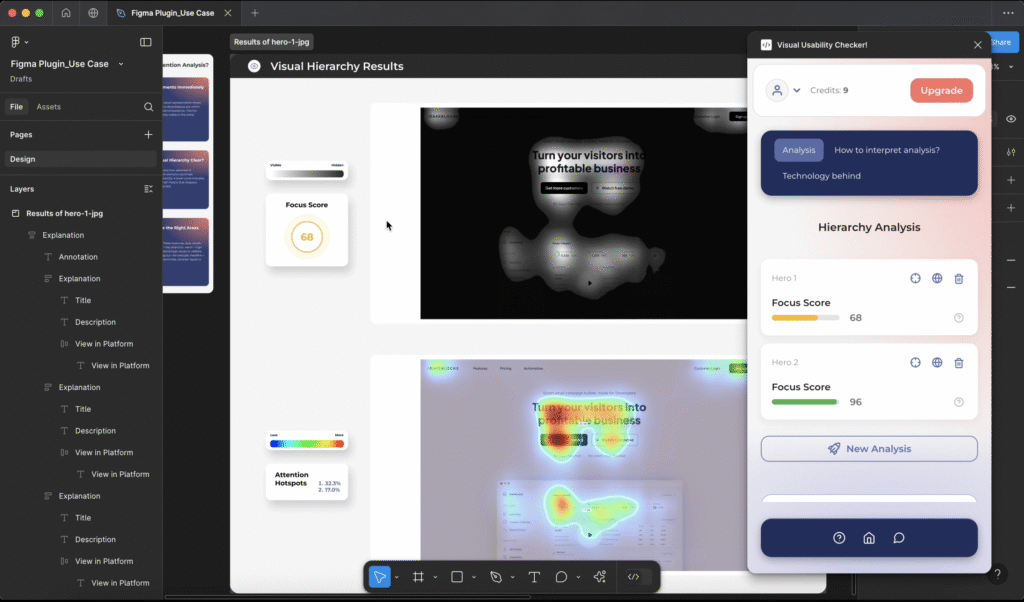Image resolution: width=1024 pixels, height=602 pixels.
Task: Open the AI actions sparkle tool
Action: click(x=600, y=577)
